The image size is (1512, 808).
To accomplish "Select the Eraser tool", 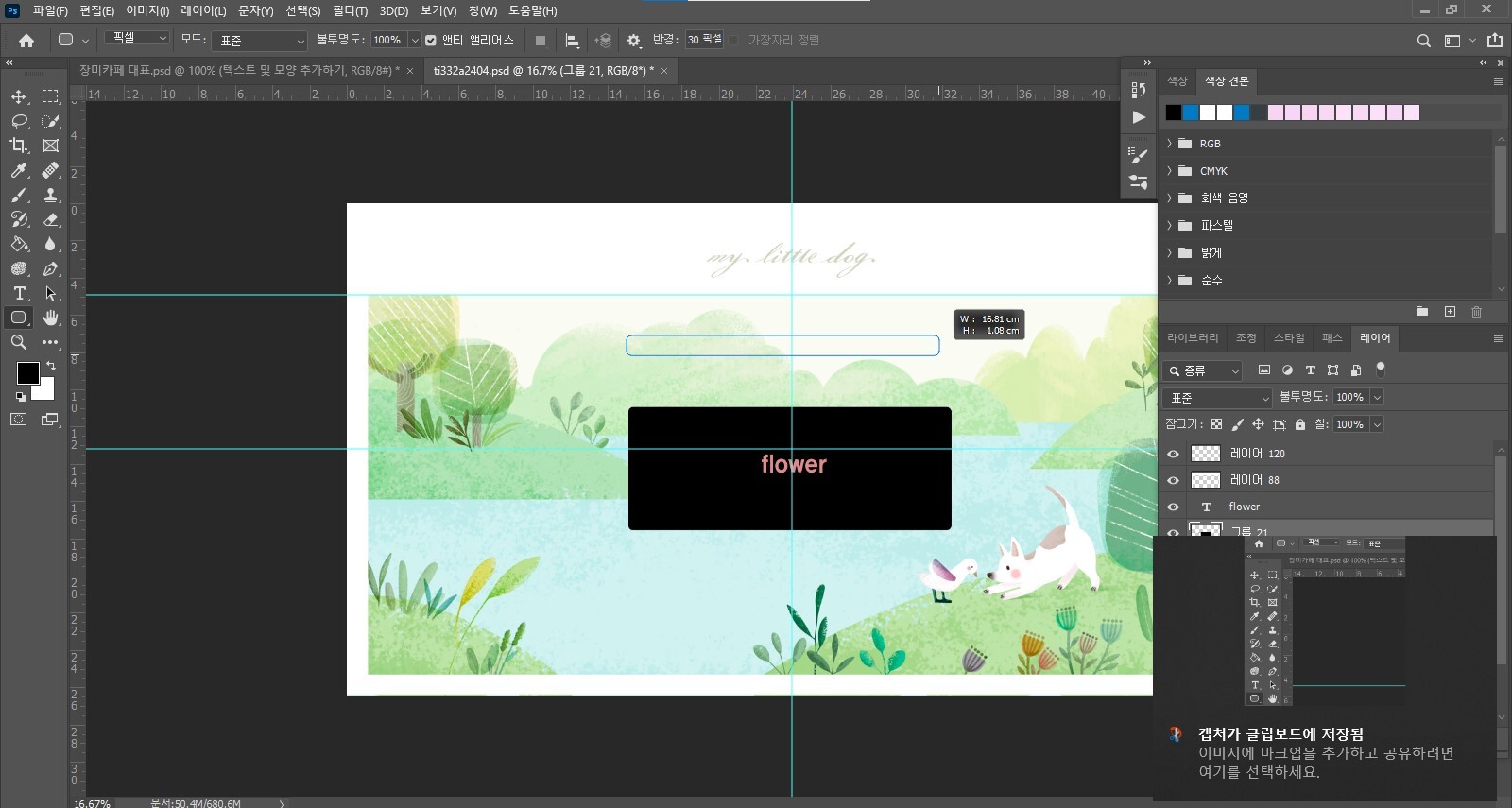I will [x=51, y=219].
